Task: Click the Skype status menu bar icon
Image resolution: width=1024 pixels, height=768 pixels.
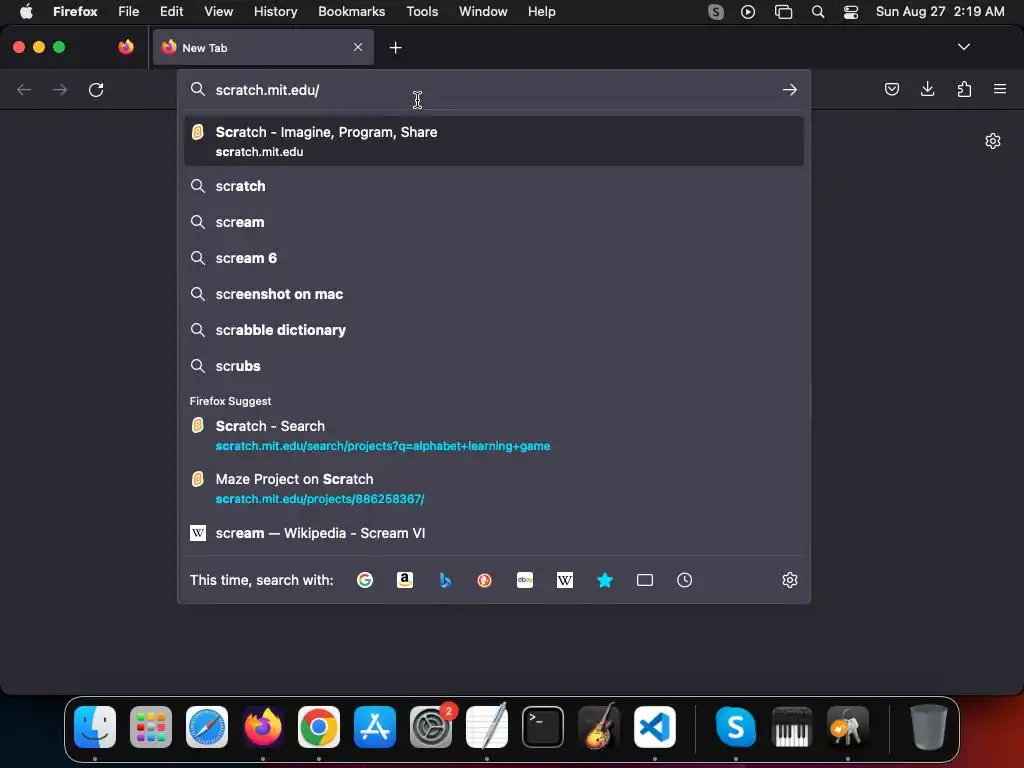Action: tap(716, 12)
